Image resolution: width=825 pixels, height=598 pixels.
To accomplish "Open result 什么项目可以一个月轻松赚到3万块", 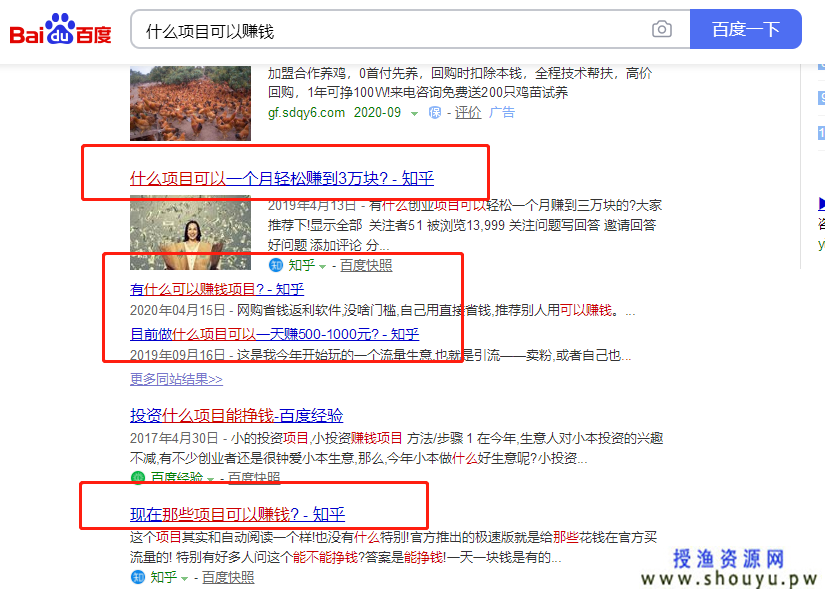I will (282, 178).
